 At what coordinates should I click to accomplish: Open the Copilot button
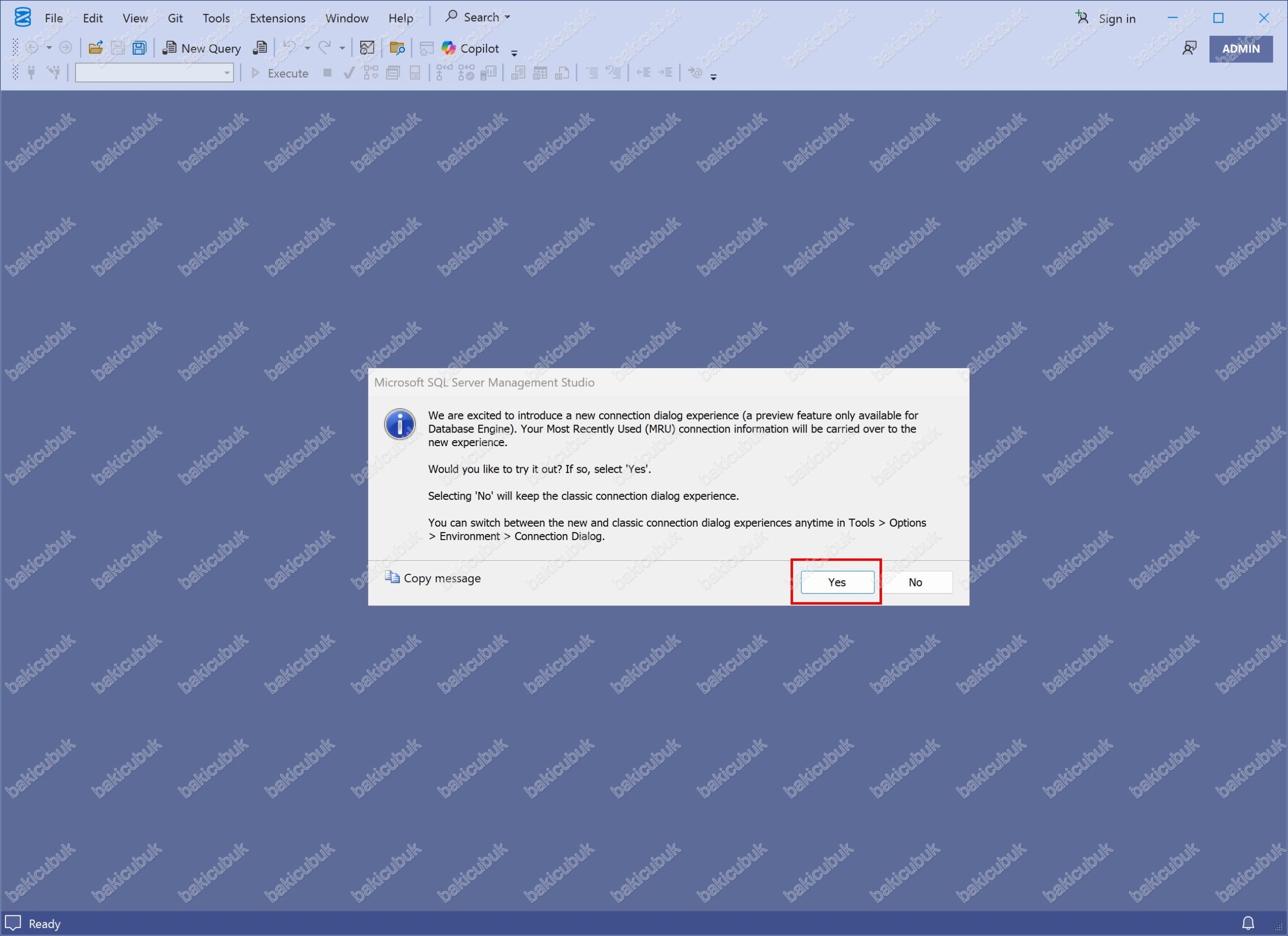471,48
